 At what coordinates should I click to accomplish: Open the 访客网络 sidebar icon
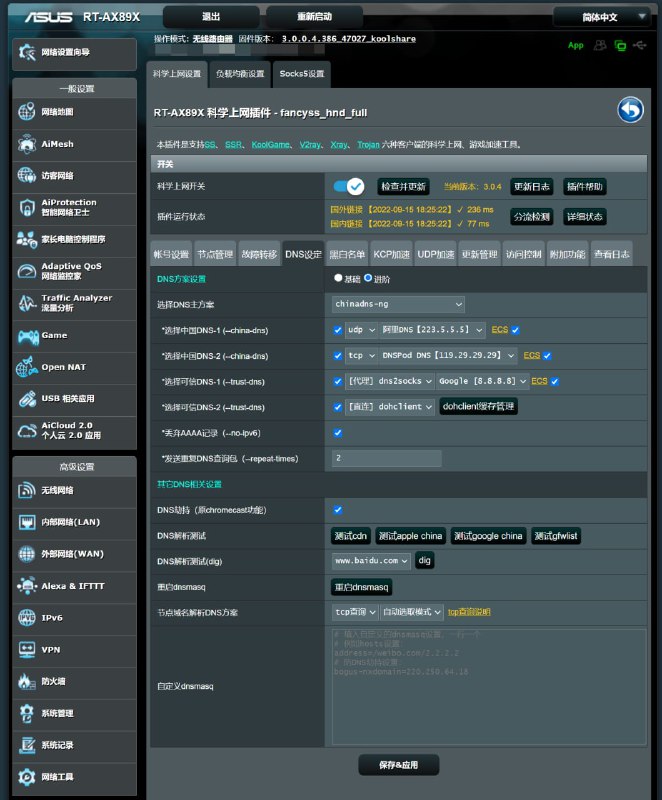tap(27, 176)
